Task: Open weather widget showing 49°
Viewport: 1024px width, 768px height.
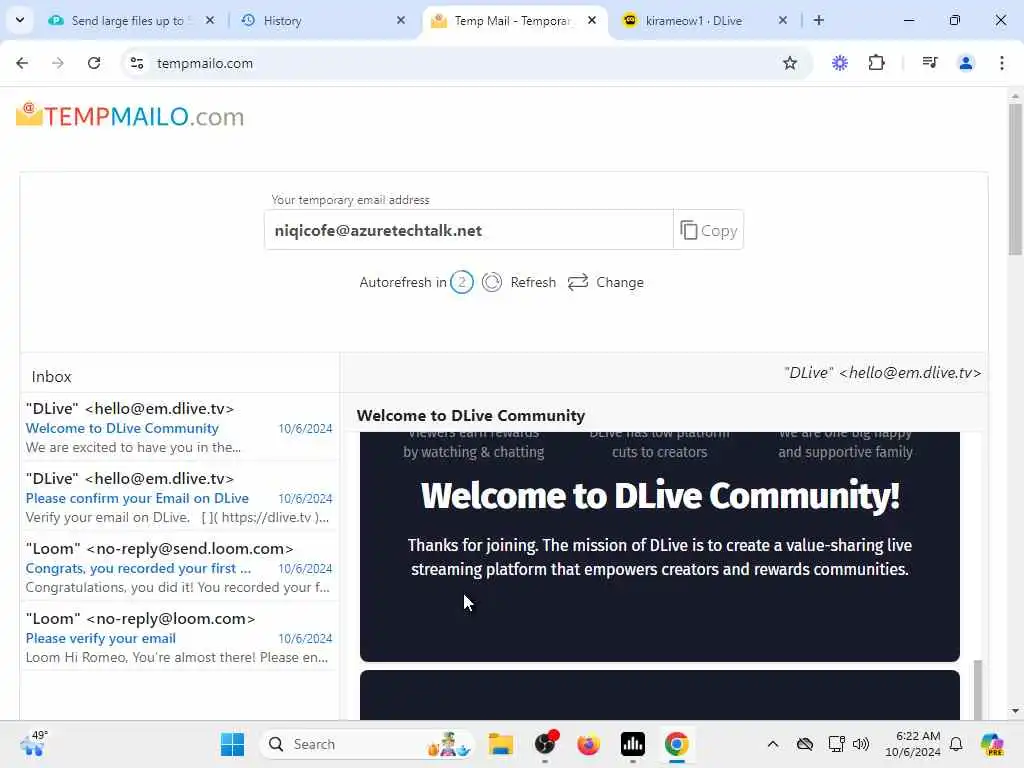Action: [33, 744]
